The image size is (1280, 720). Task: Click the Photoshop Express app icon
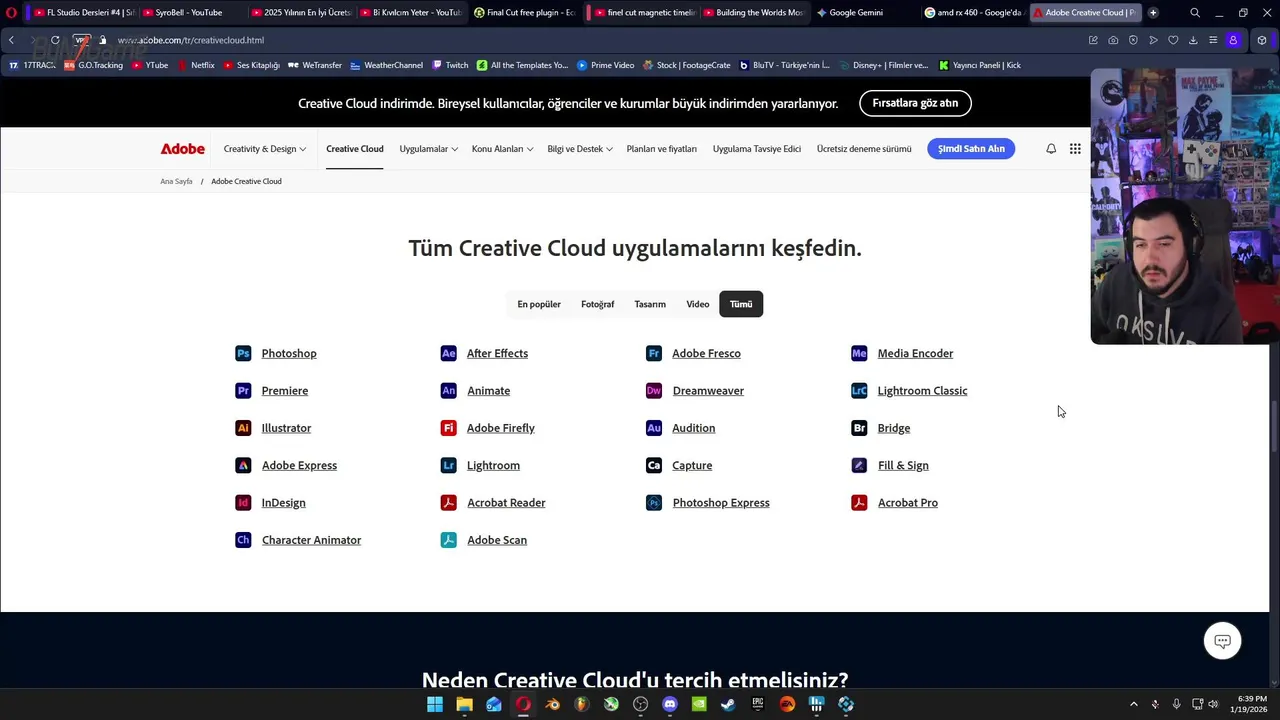tap(654, 503)
